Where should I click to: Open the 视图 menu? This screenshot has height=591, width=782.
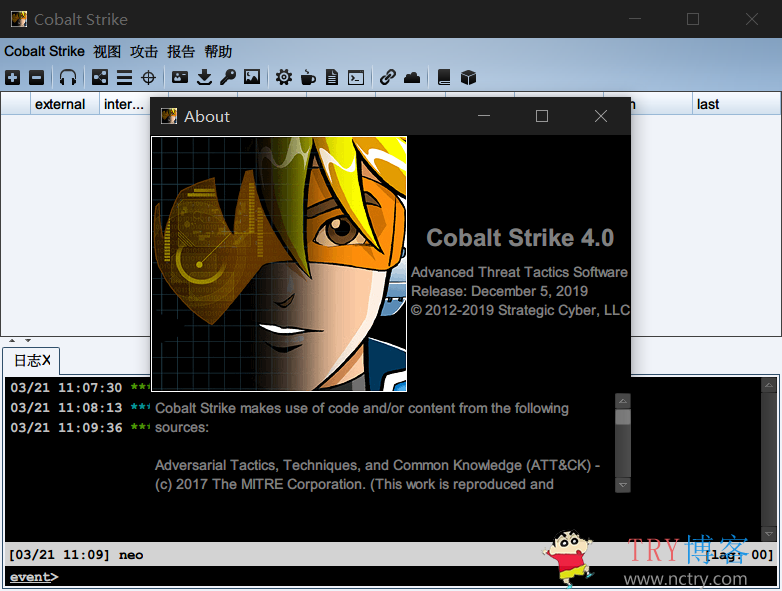click(x=107, y=51)
